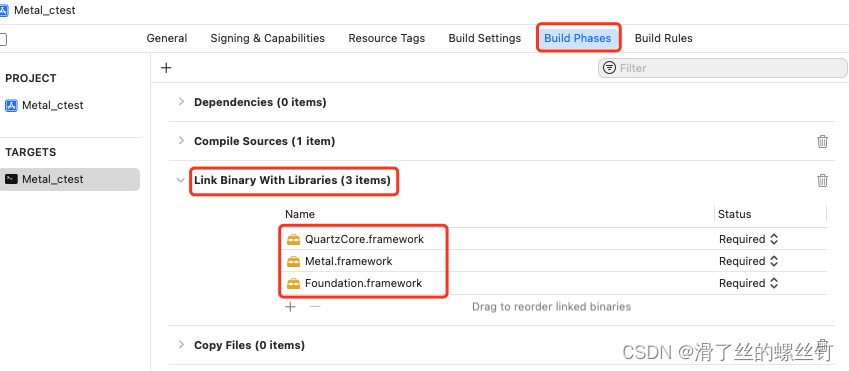The image size is (849, 371).
Task: Delete Link Binary With Libraries phase trash icon
Action: coord(822,180)
